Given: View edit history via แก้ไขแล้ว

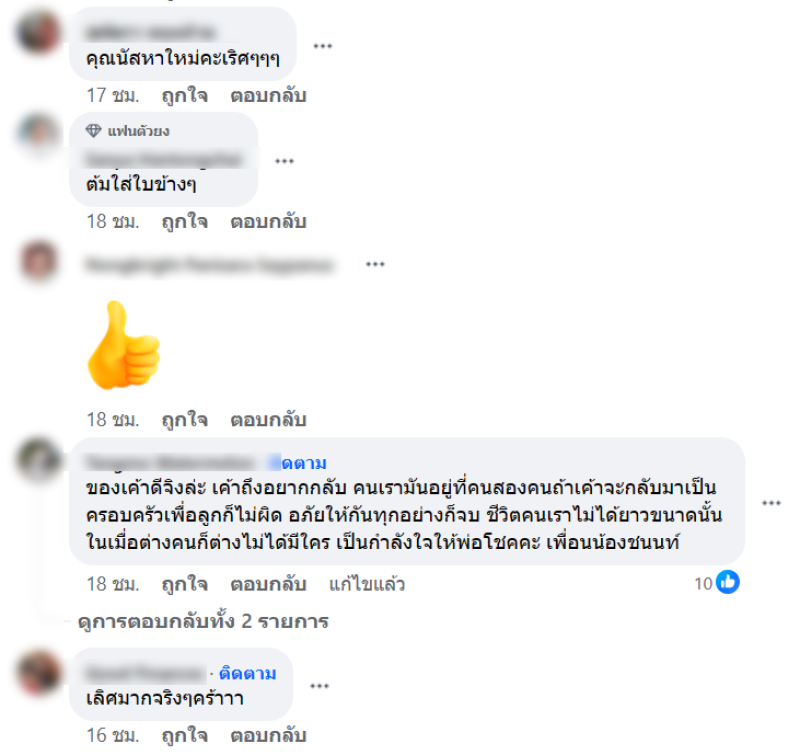Looking at the screenshot, I should (x=367, y=584).
